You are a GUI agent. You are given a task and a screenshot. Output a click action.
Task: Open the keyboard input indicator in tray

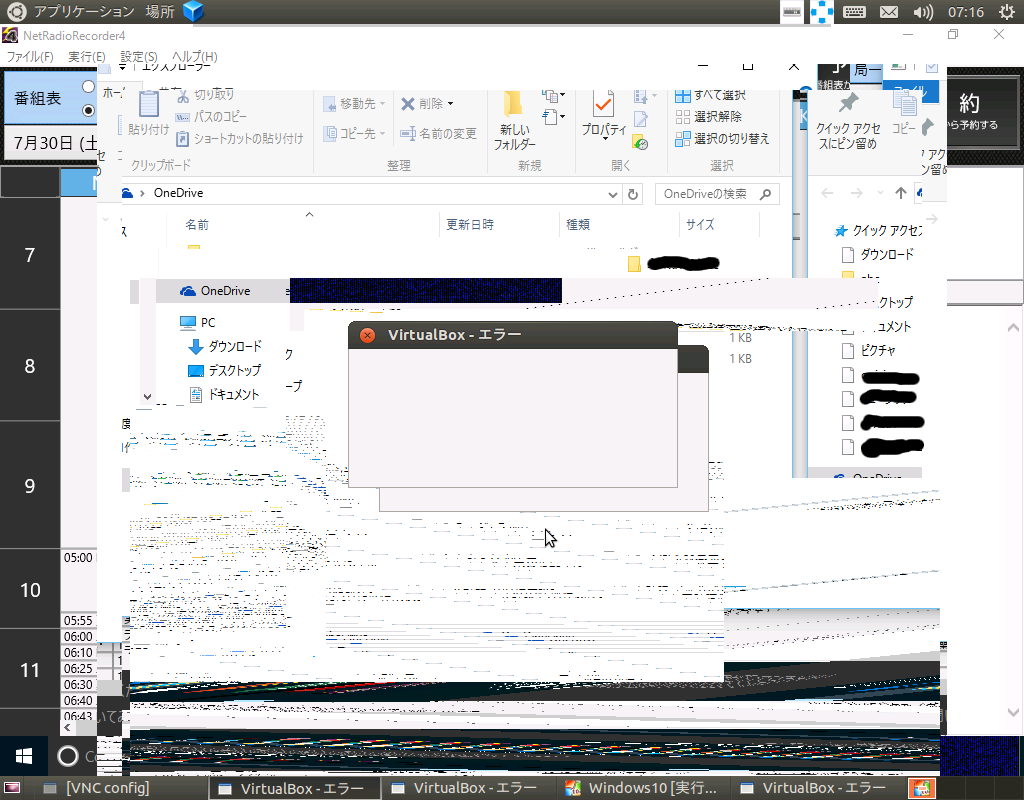point(854,12)
